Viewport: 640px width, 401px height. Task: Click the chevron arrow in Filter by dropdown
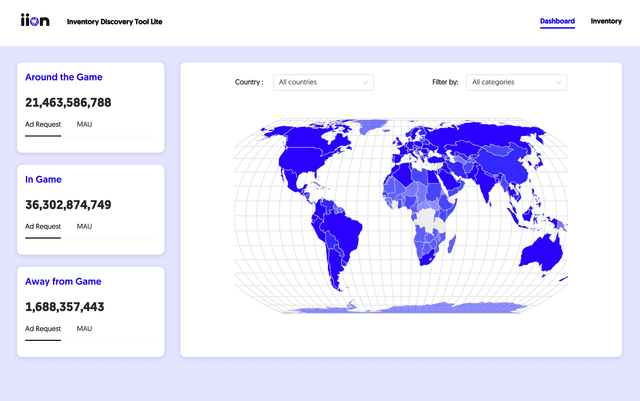tap(558, 82)
